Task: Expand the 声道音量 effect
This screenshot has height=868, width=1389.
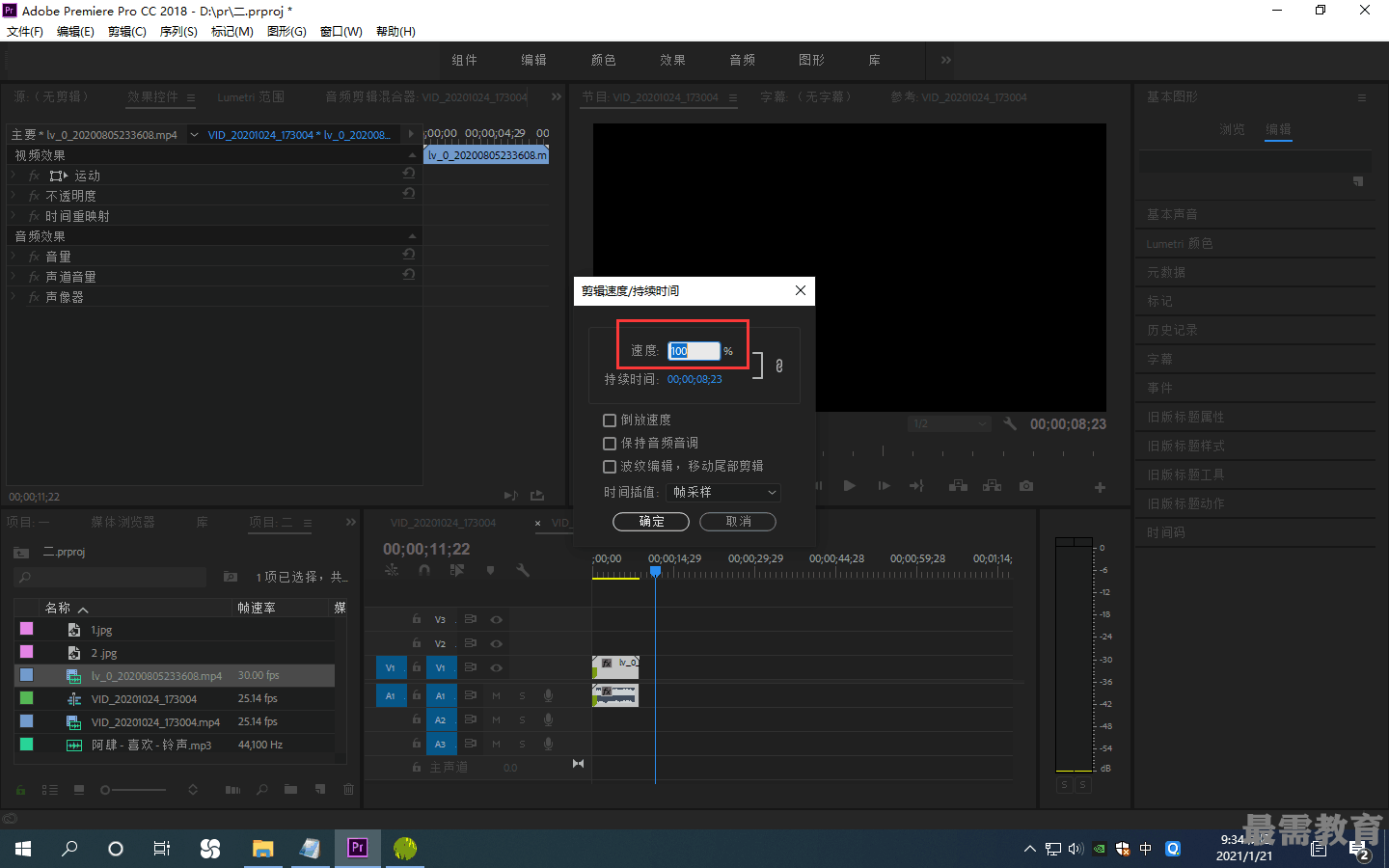Action: (x=14, y=277)
